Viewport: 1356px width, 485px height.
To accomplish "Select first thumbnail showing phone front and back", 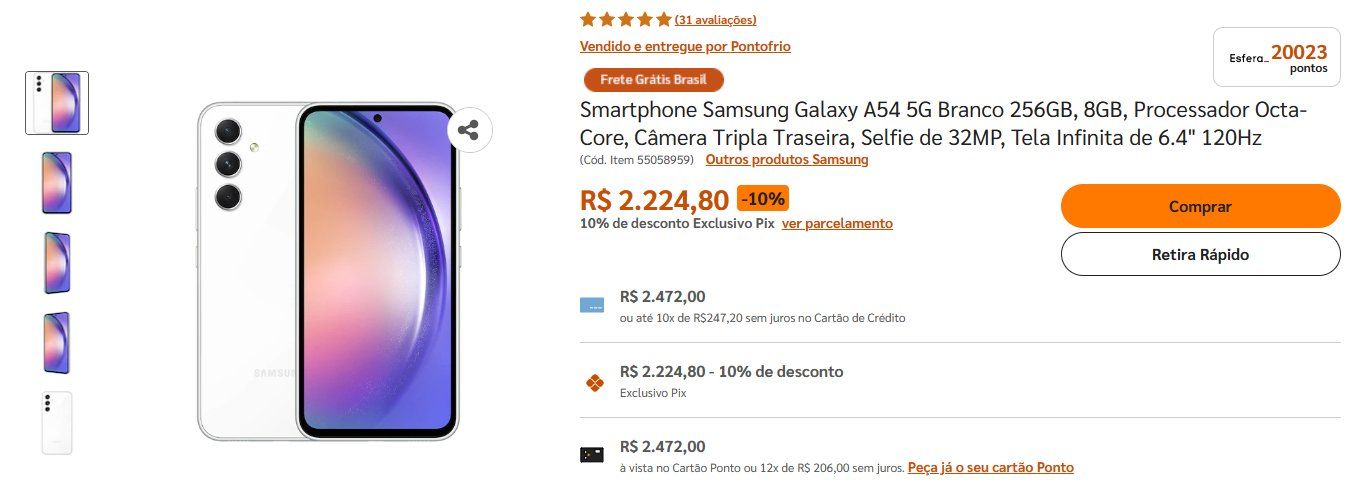I will pyautogui.click(x=57, y=103).
